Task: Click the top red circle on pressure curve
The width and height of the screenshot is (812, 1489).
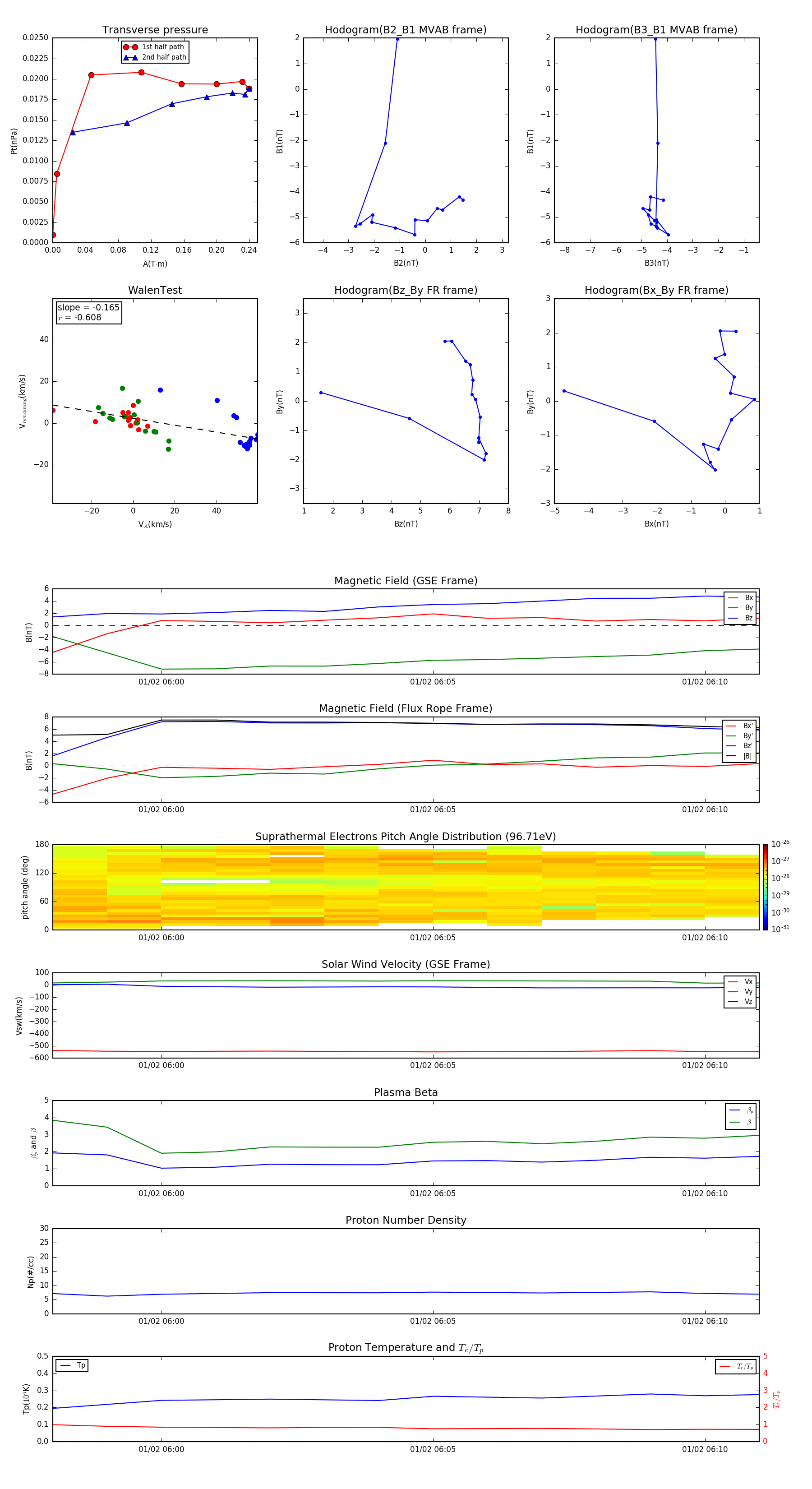Action: tap(142, 72)
